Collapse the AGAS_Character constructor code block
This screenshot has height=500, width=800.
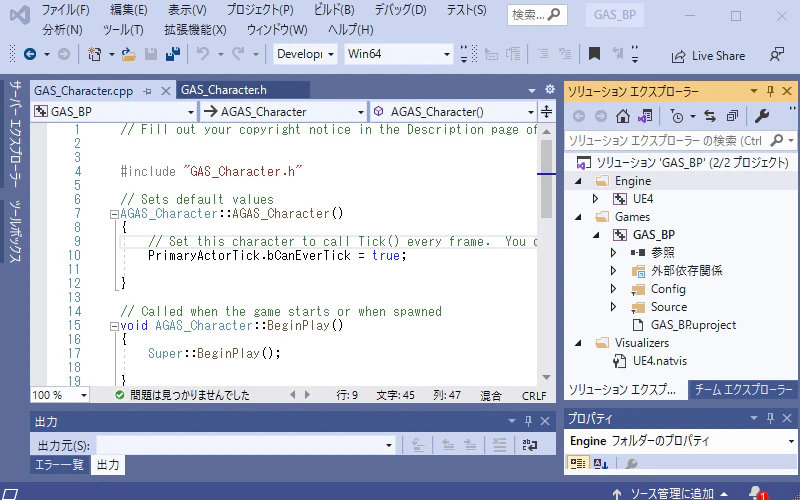(x=114, y=215)
